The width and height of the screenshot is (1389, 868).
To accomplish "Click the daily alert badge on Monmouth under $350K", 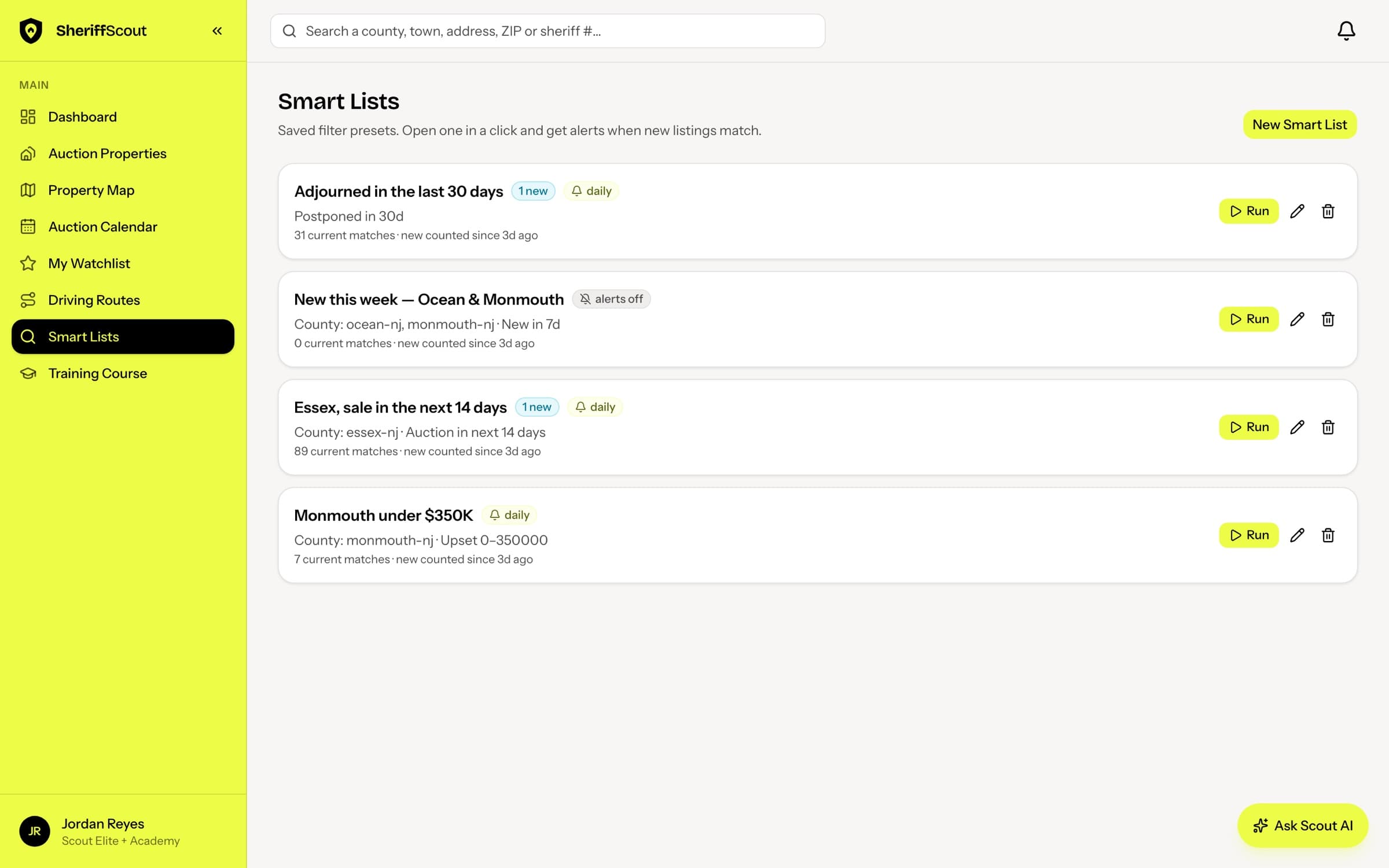I will (509, 515).
